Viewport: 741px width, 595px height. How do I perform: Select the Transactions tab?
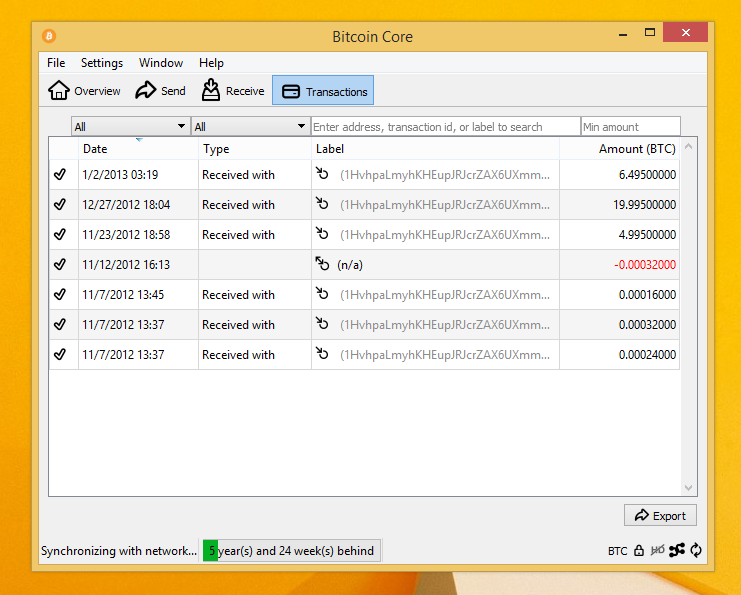click(x=323, y=91)
